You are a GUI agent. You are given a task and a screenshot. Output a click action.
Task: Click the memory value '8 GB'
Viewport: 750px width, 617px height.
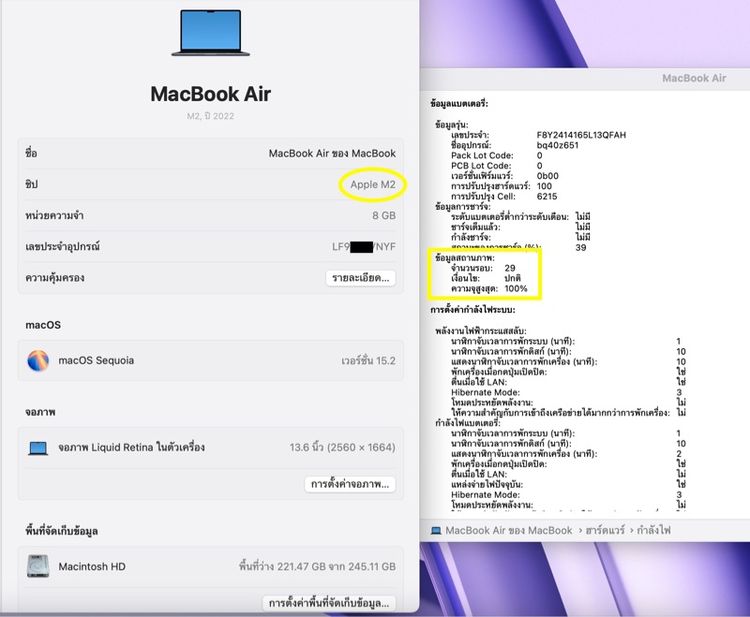coord(384,216)
